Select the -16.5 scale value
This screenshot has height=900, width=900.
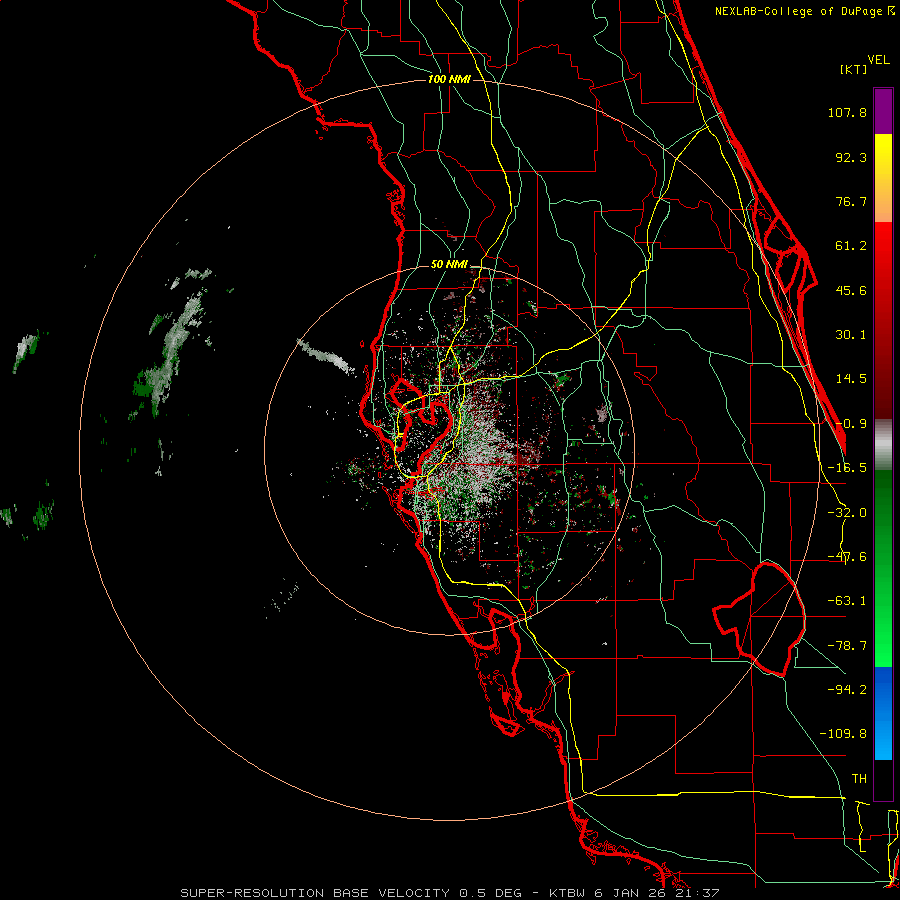coord(847,468)
